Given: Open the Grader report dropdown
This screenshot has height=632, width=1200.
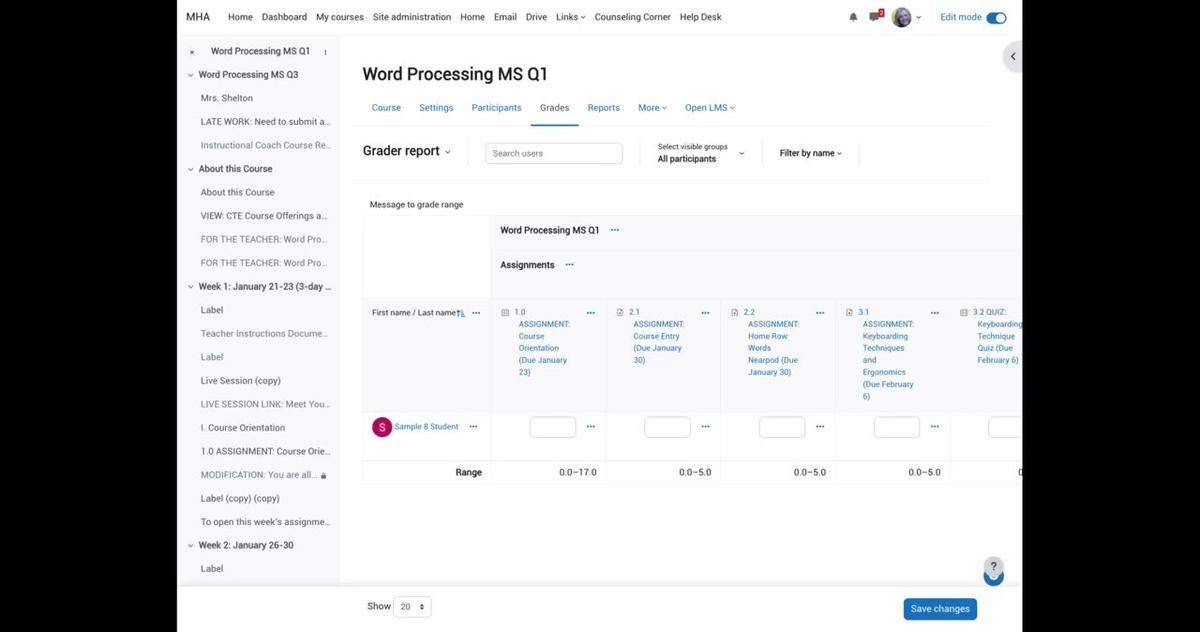Looking at the screenshot, I should pos(406,151).
